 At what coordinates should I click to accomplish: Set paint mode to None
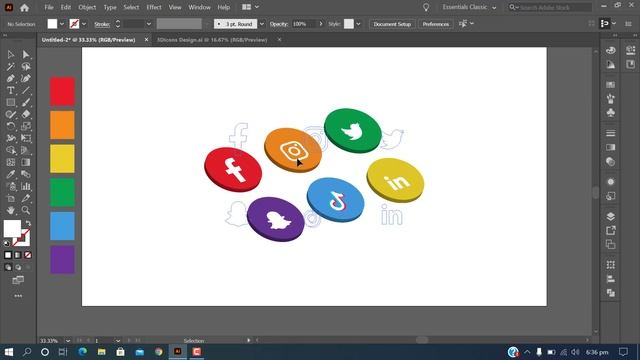click(x=28, y=255)
